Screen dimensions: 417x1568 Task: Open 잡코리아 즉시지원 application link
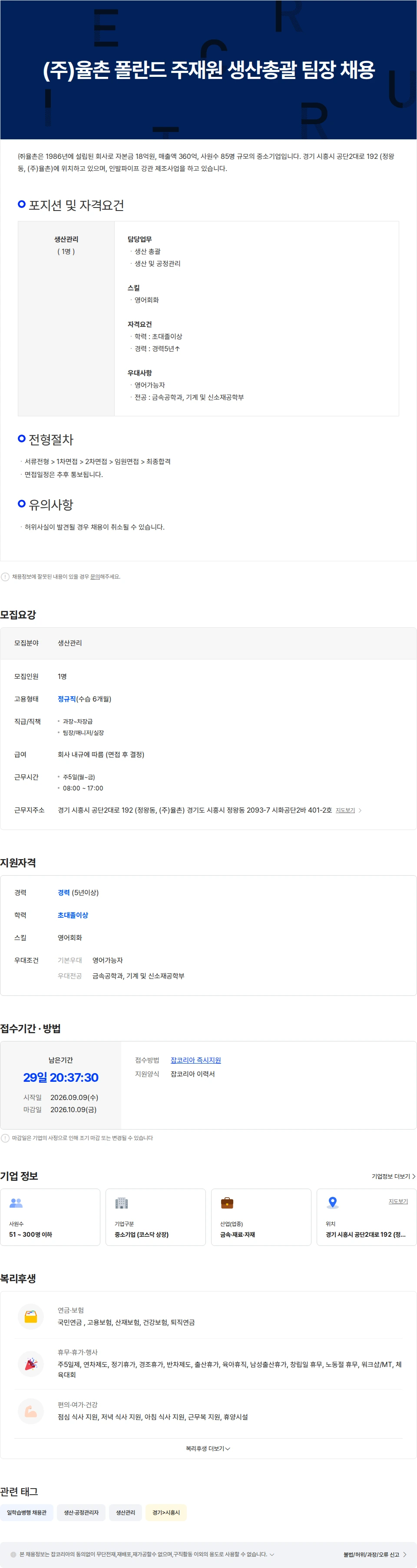tap(195, 1060)
